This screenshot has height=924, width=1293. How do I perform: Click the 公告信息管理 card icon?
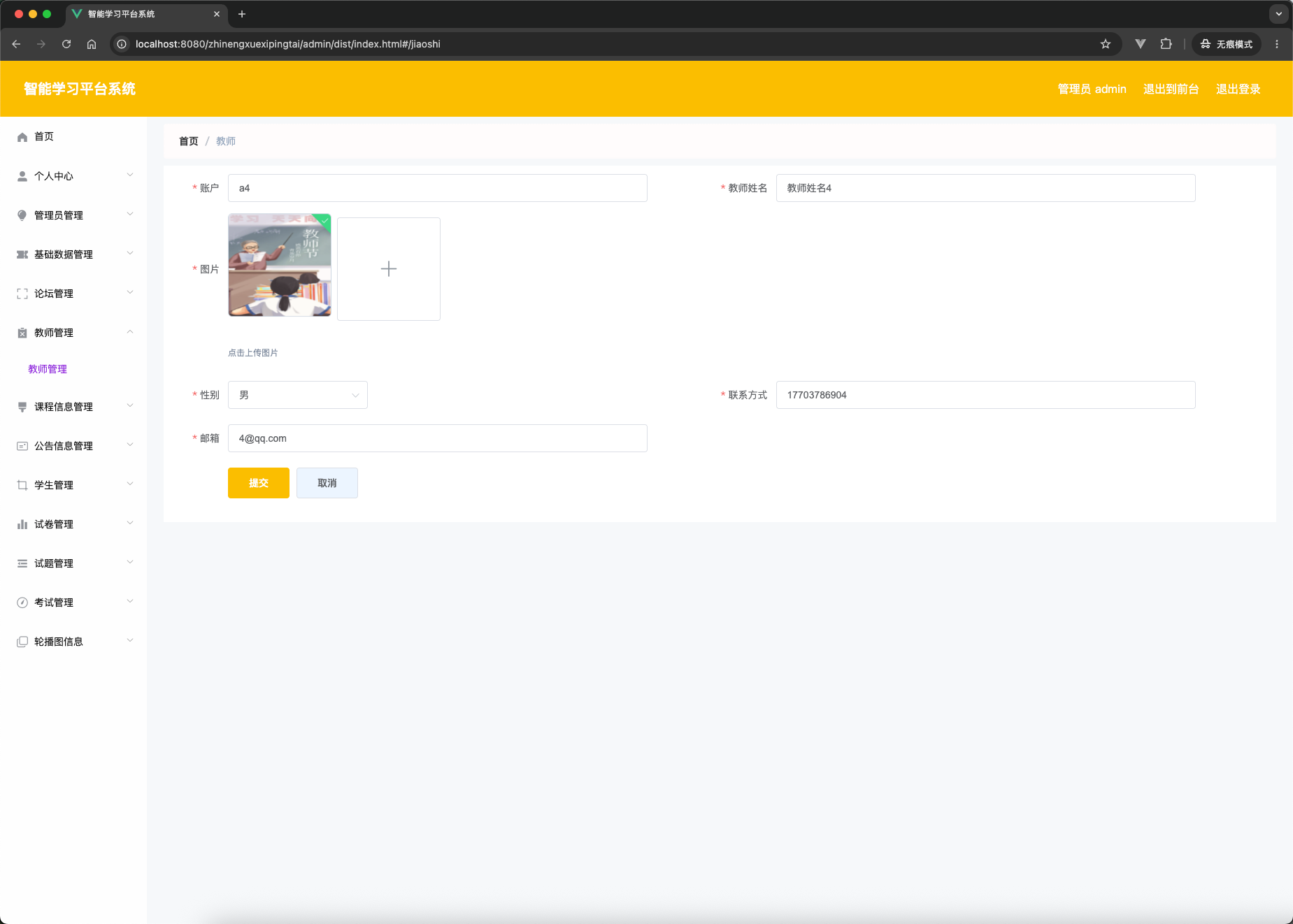click(22, 446)
